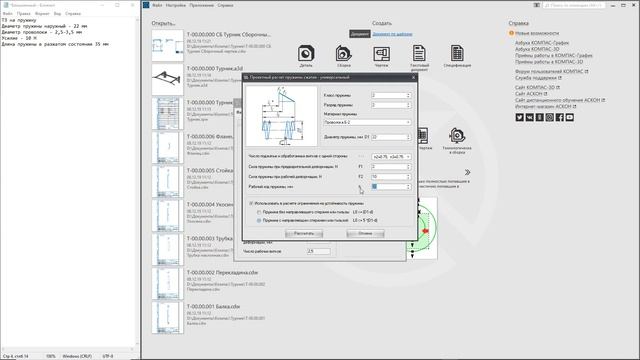
Task: Open Азбука КОМПАС-График help link
Action: coord(542,43)
